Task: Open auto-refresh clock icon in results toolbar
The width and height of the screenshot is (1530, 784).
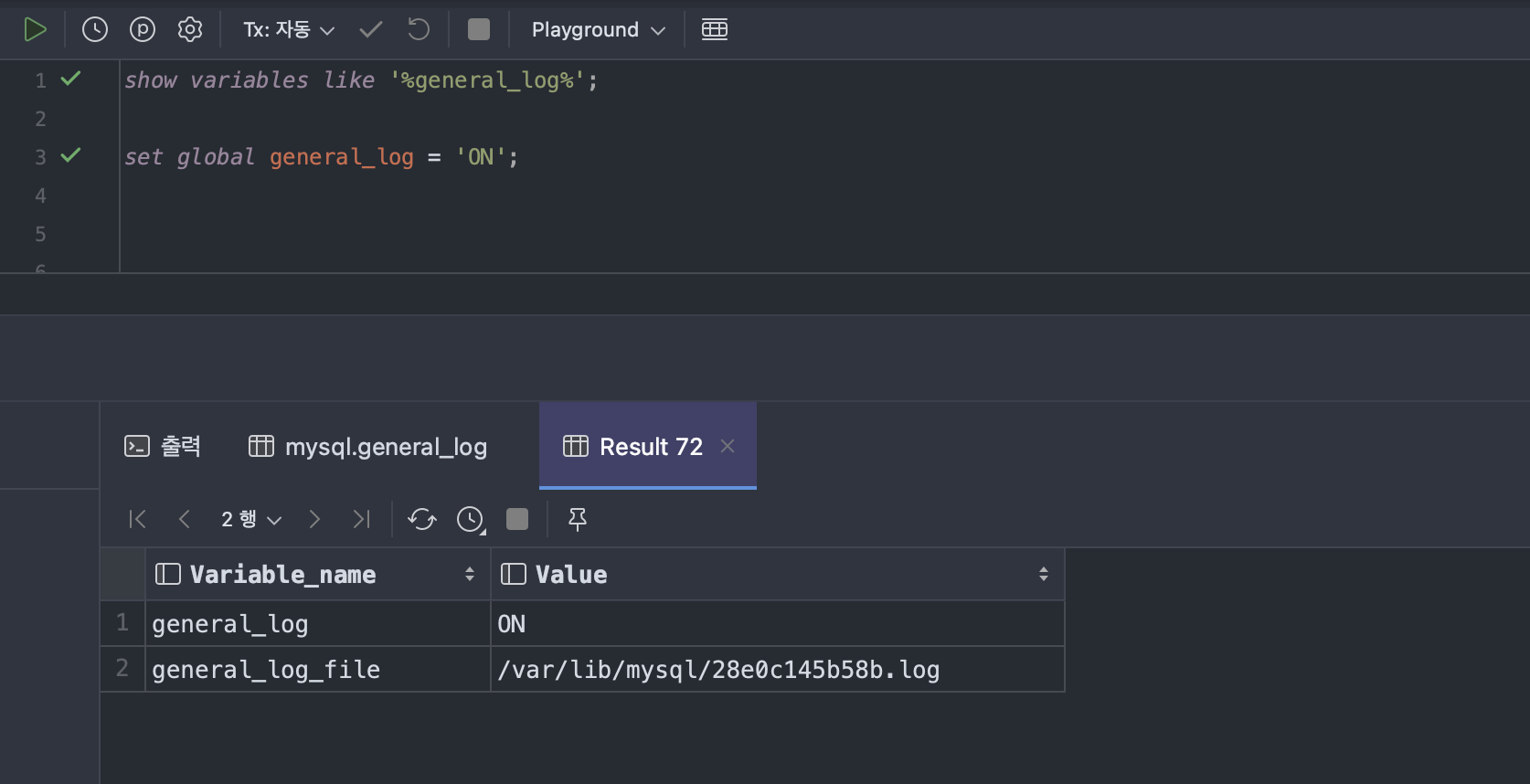Action: point(471,519)
